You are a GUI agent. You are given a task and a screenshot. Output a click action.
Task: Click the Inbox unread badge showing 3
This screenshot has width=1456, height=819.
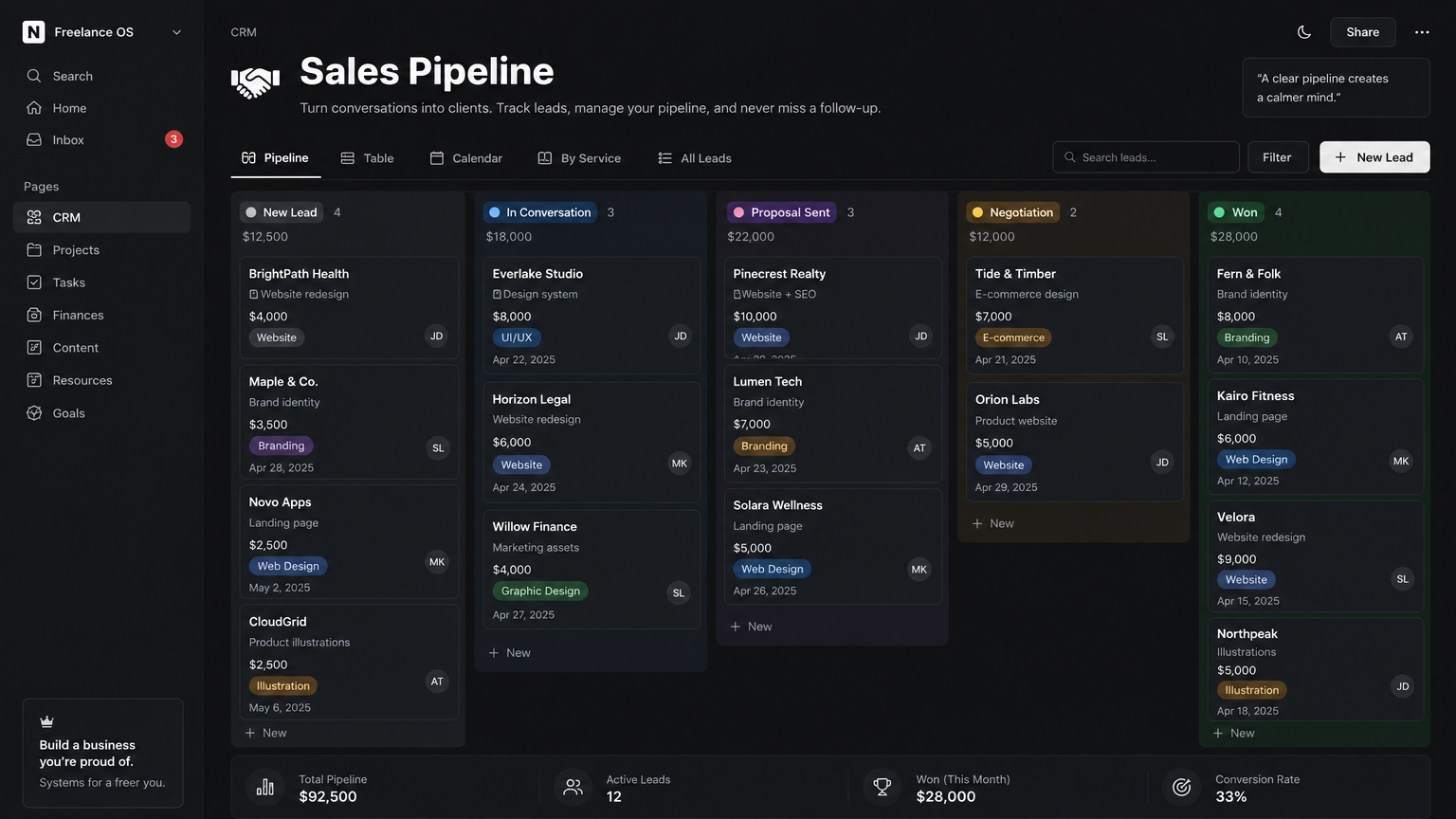[173, 139]
